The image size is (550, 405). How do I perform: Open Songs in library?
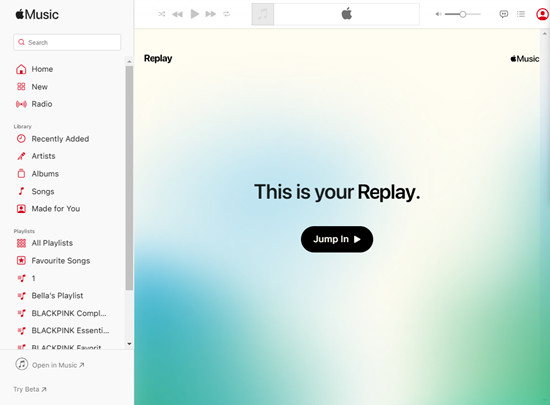pyautogui.click(x=43, y=191)
